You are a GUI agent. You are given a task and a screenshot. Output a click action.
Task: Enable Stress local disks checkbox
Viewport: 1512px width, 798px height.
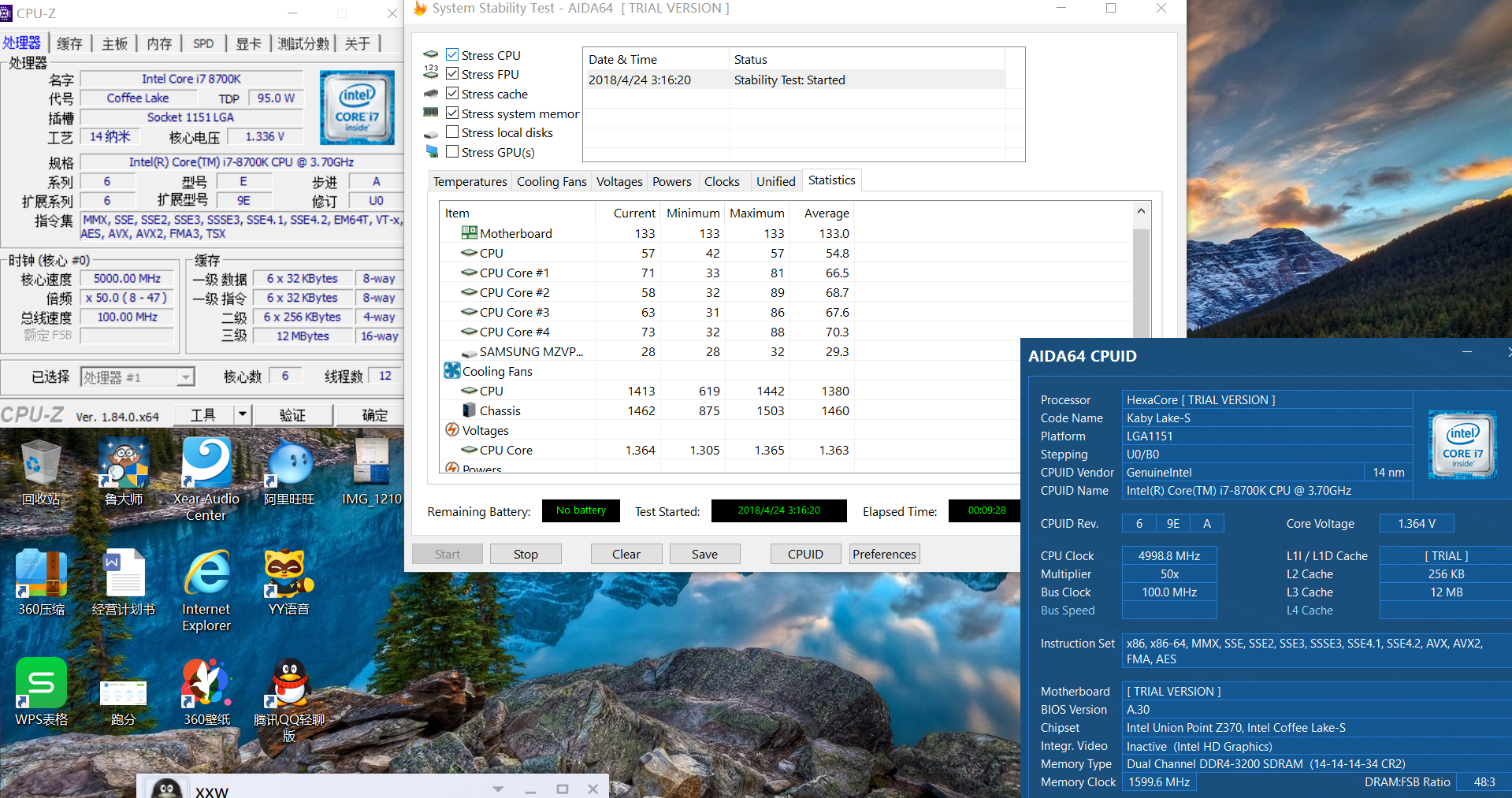pyautogui.click(x=452, y=132)
